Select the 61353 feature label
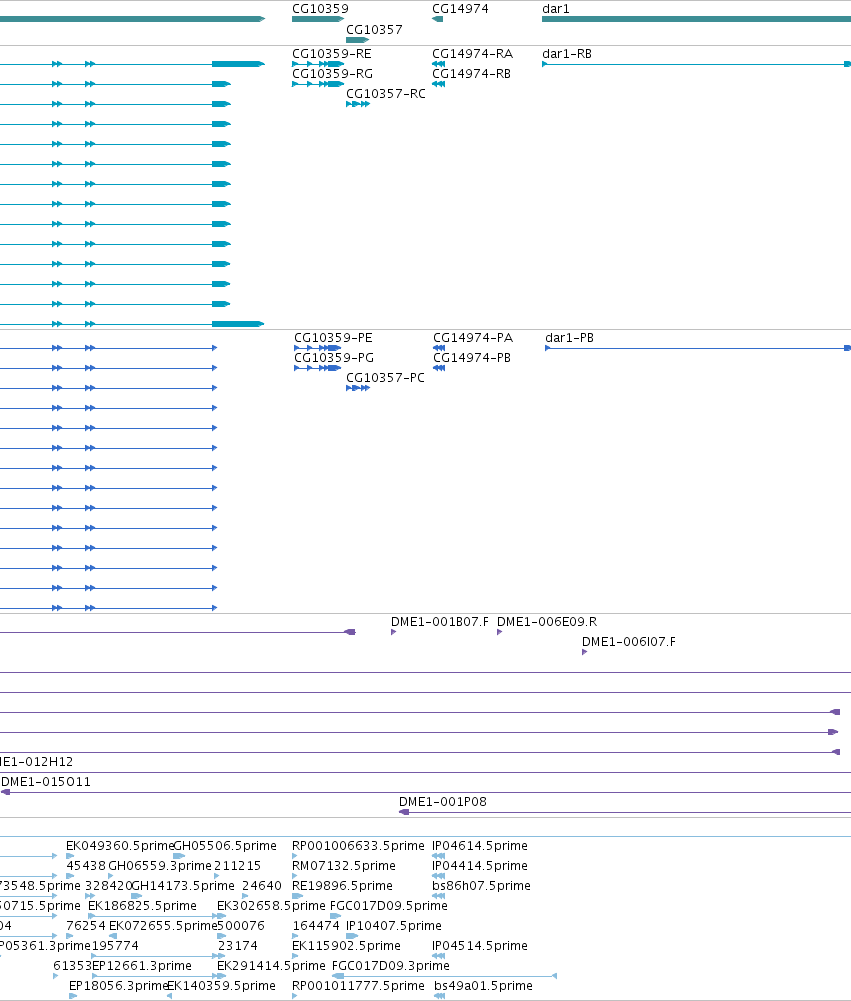Screen dimensions: 851x1001 coord(72,966)
